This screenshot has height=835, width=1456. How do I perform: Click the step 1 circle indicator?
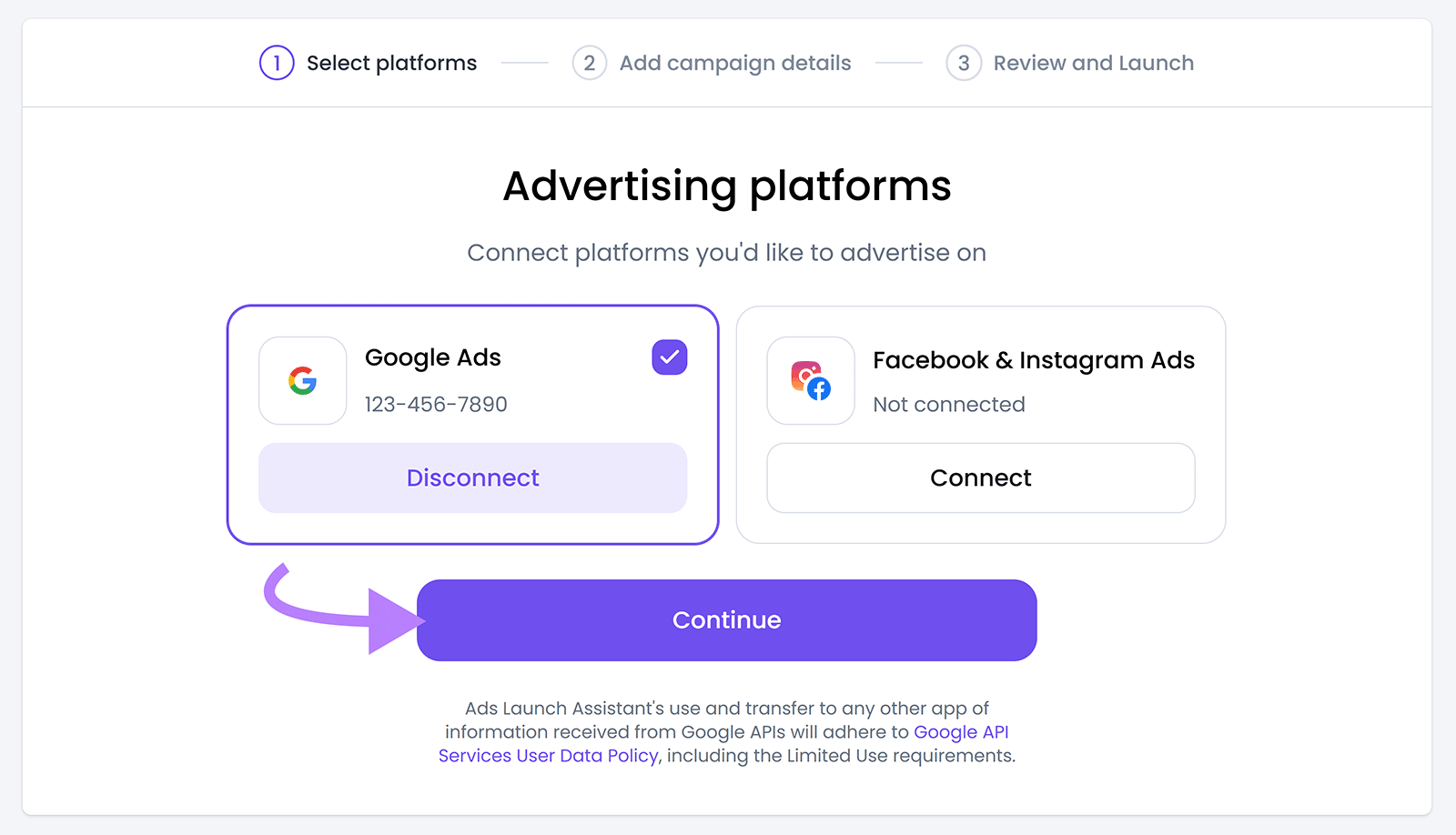tap(277, 62)
